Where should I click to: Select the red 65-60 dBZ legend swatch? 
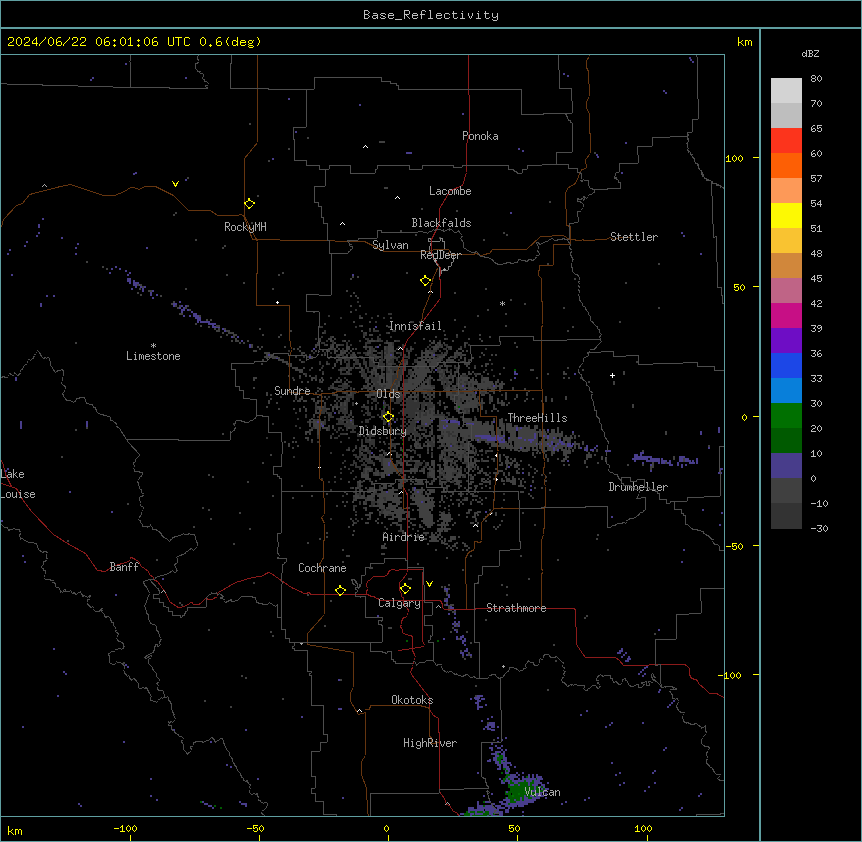tap(786, 141)
